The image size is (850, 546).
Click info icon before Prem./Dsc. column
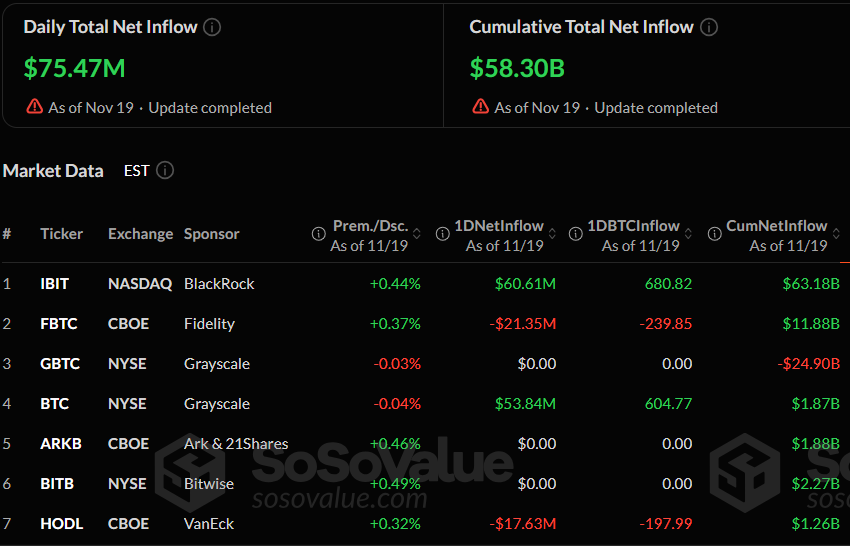click(x=319, y=234)
